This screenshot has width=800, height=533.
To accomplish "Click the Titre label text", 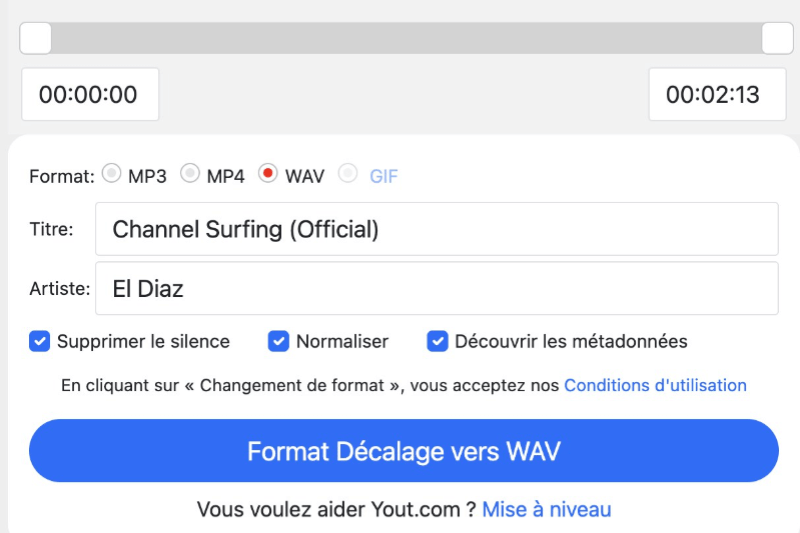I will [51, 229].
